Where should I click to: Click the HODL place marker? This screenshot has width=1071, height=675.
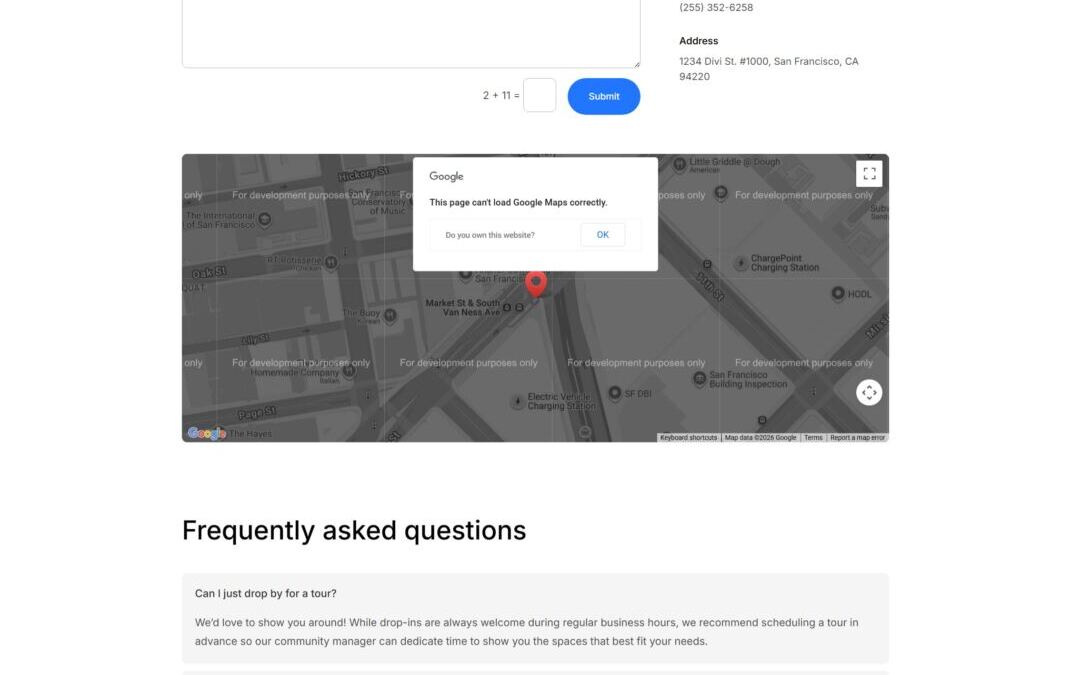(838, 293)
